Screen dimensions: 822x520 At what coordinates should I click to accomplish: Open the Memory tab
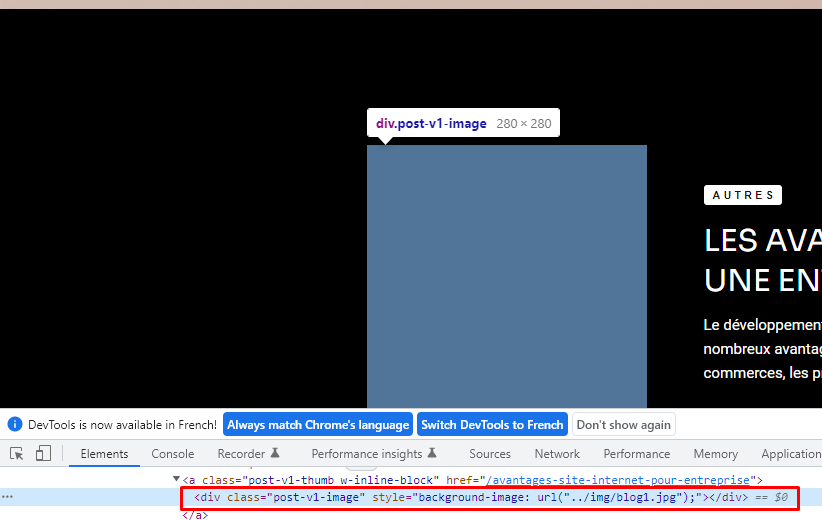coord(716,454)
